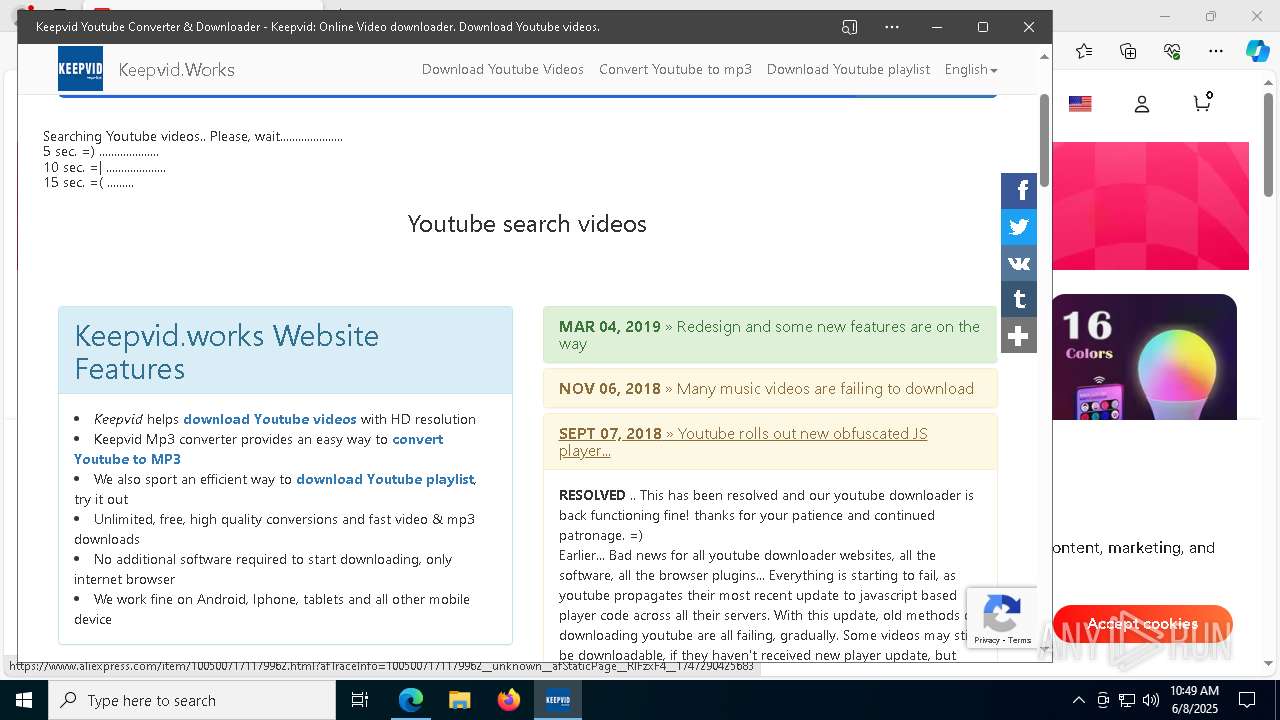The width and height of the screenshot is (1280, 720).
Task: Open volume control in system tray
Action: pyautogui.click(x=1151, y=700)
